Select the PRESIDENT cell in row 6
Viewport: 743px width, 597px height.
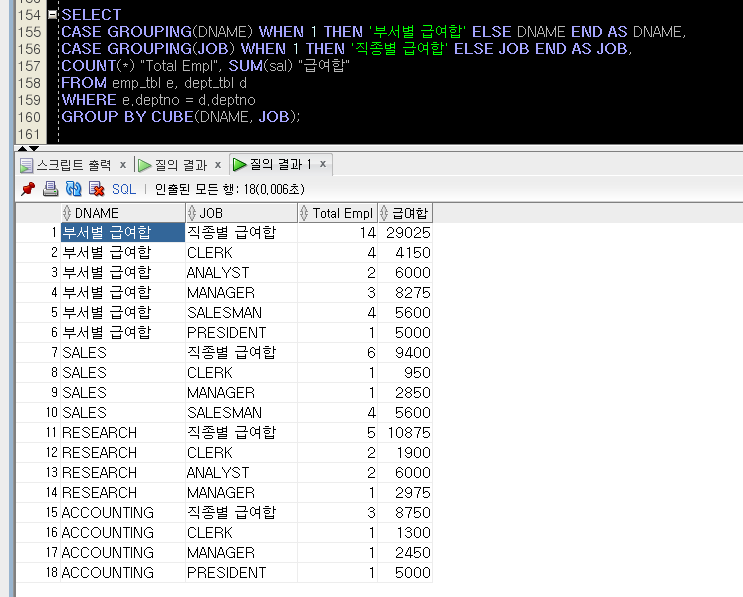tap(242, 333)
